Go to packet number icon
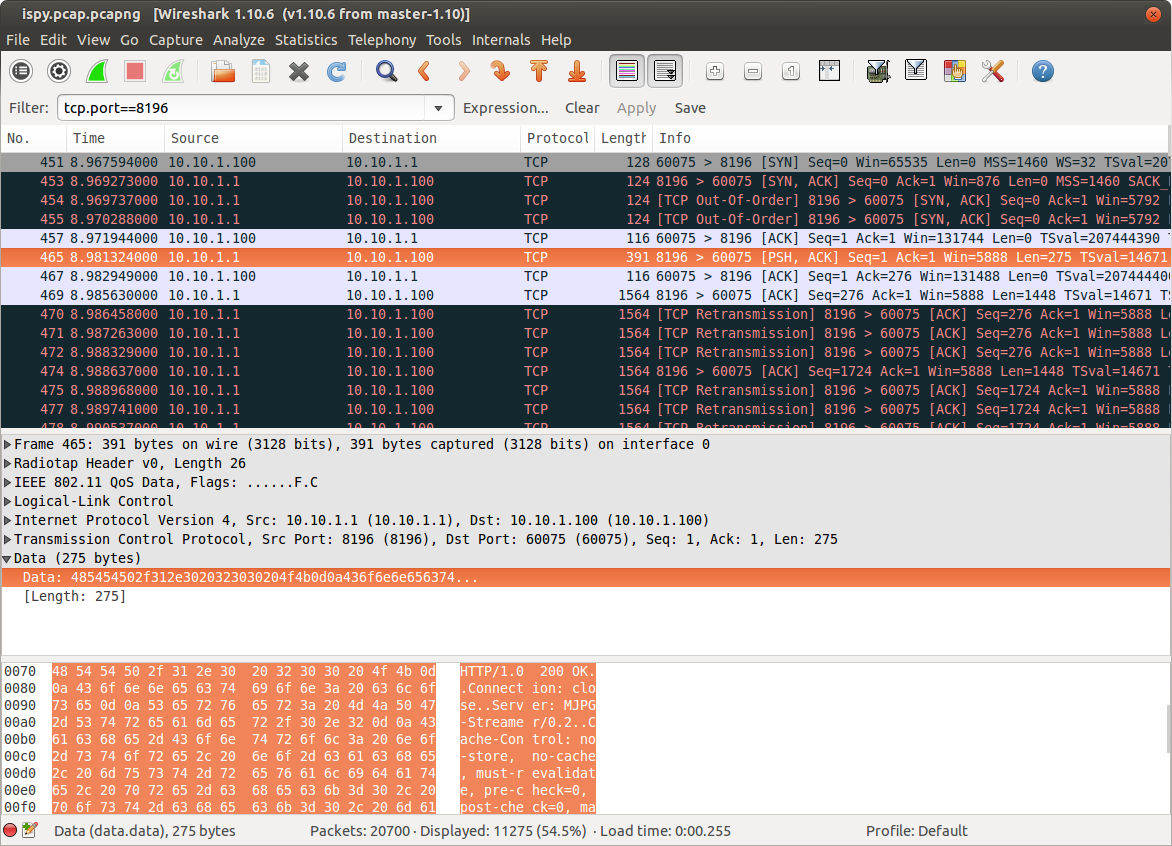1172x846 pixels. (x=501, y=71)
